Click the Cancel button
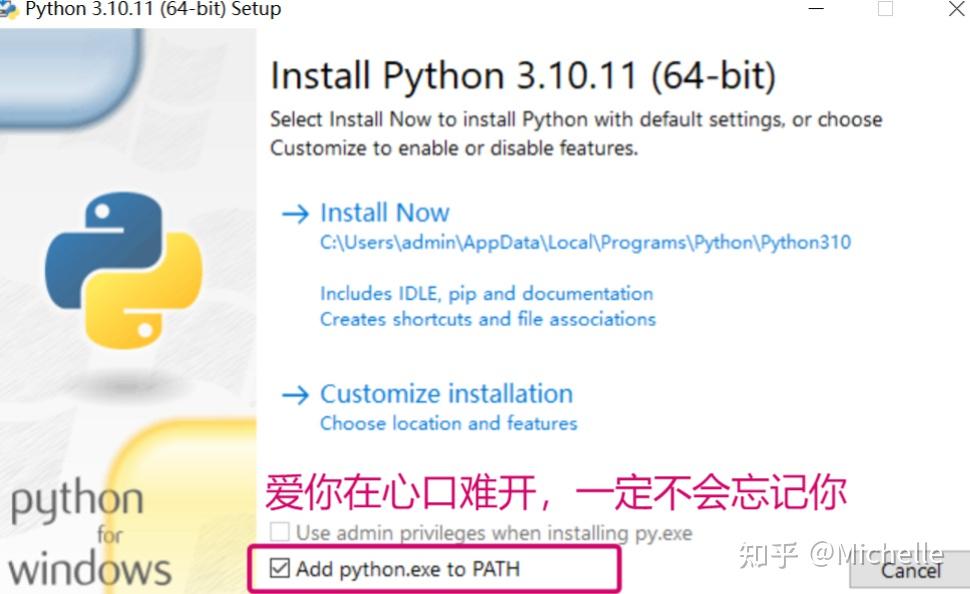 [x=911, y=572]
